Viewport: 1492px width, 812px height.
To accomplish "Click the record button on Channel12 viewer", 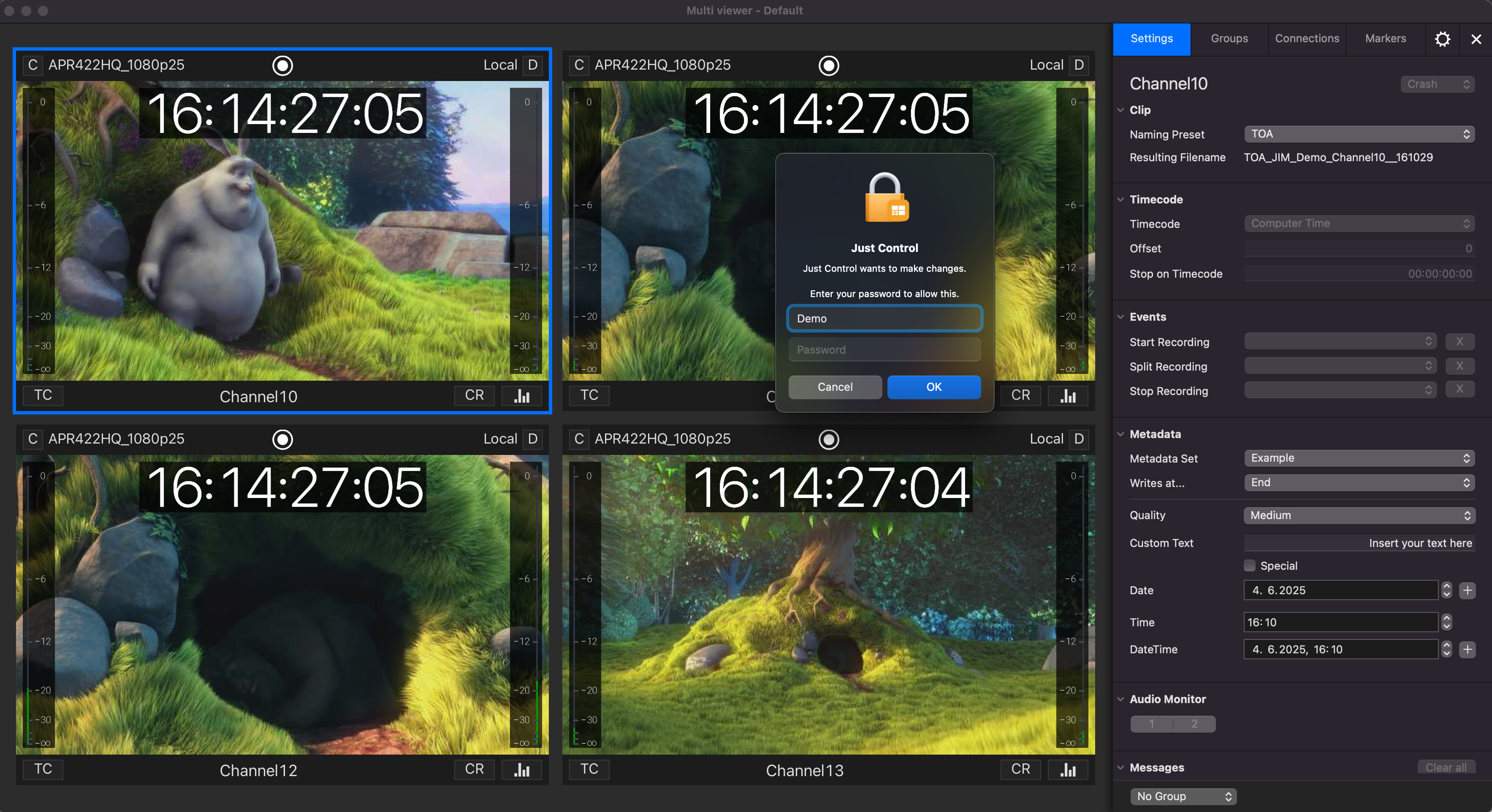I will [282, 440].
